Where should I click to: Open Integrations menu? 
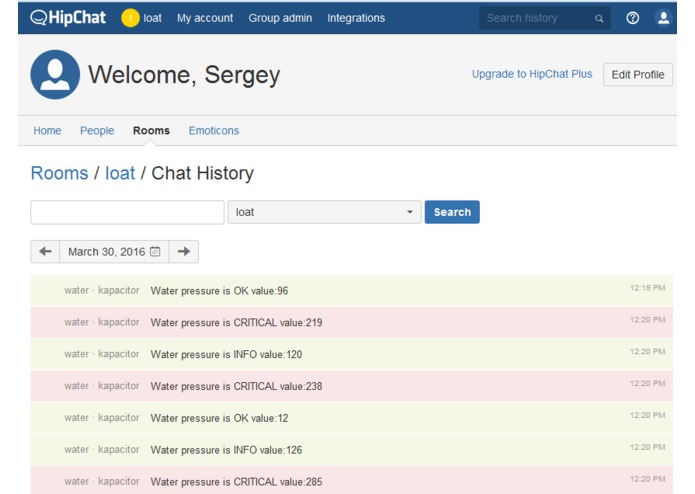point(356,18)
